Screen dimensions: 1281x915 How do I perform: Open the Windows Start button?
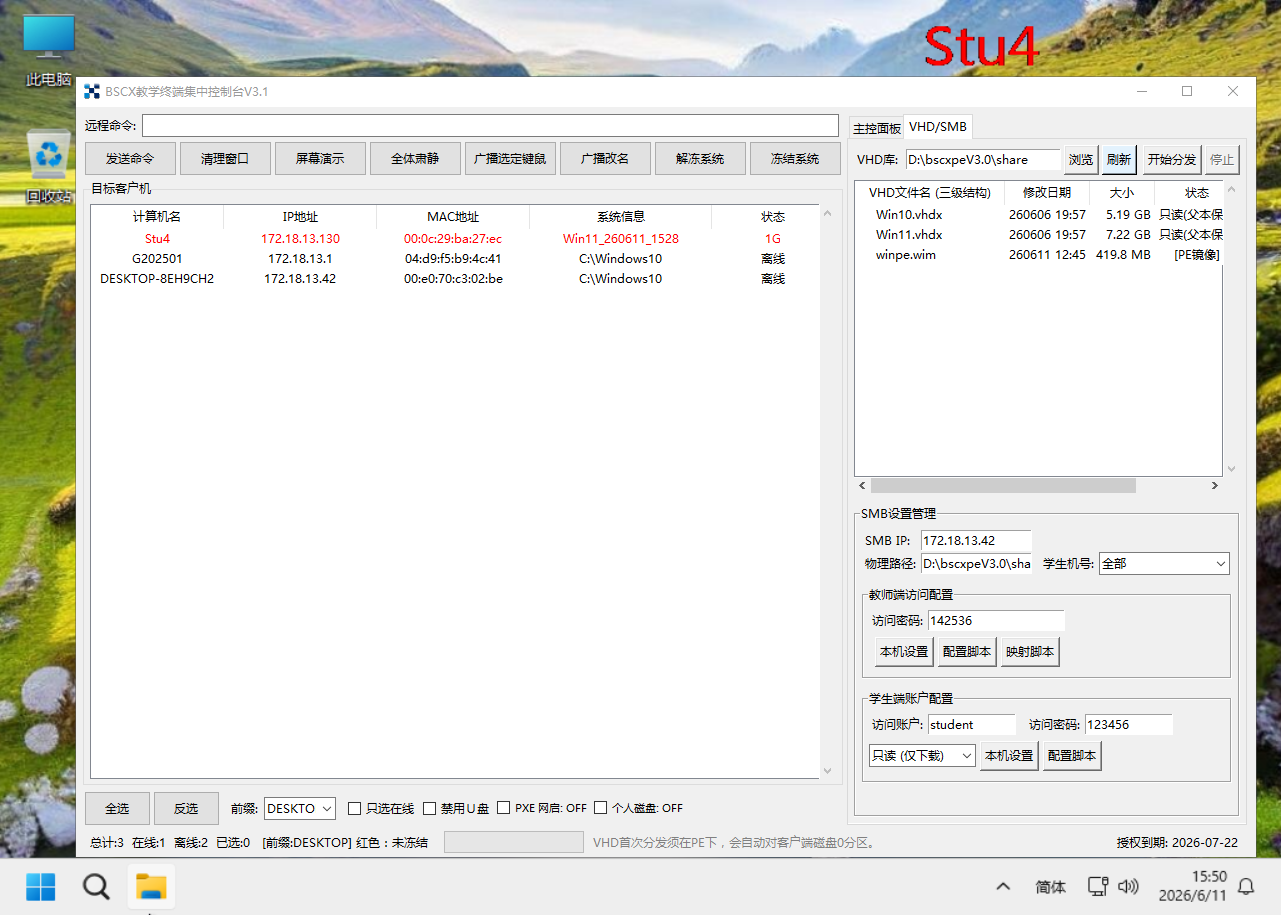[x=41, y=886]
